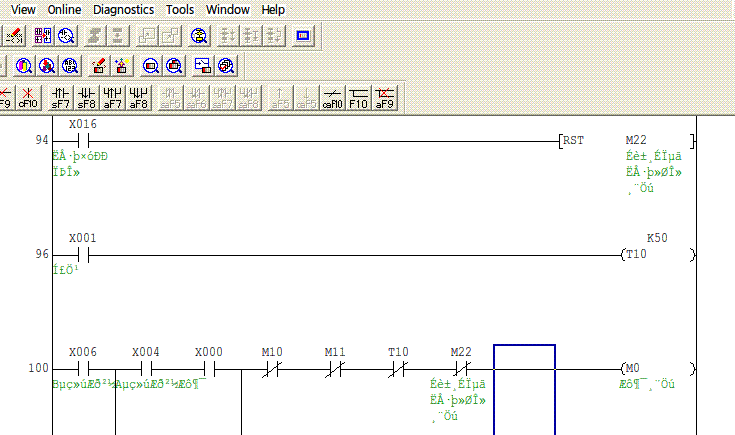This screenshot has width=735, height=435.
Task: Select the X001 contact on rung 96
Action: 82,255
